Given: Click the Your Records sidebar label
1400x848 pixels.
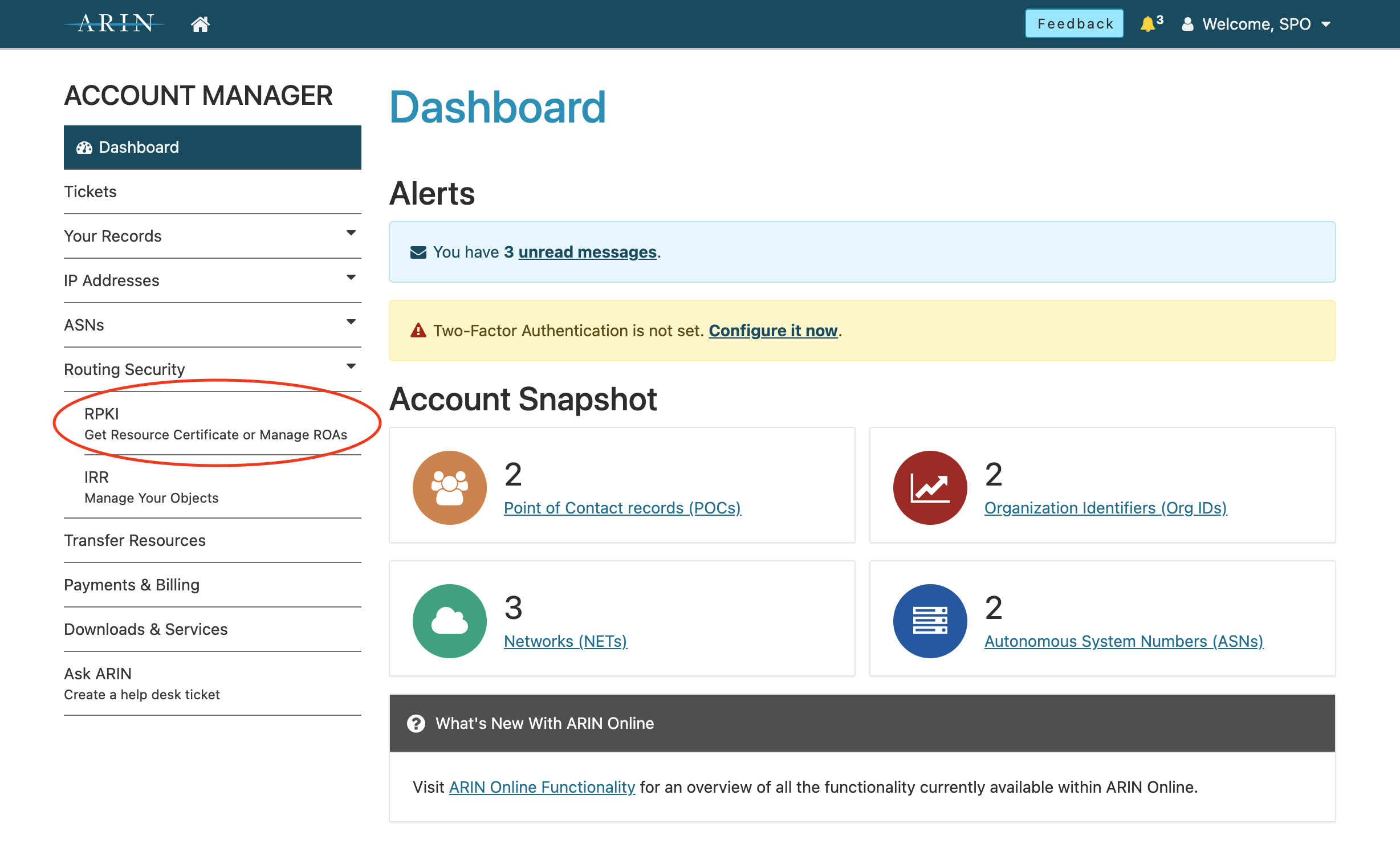Looking at the screenshot, I should pos(113,237).
